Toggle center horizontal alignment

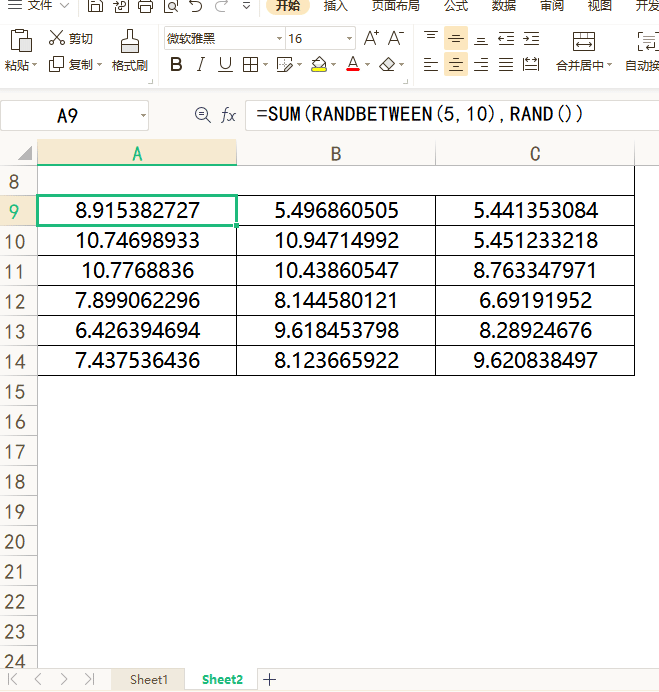[456, 65]
